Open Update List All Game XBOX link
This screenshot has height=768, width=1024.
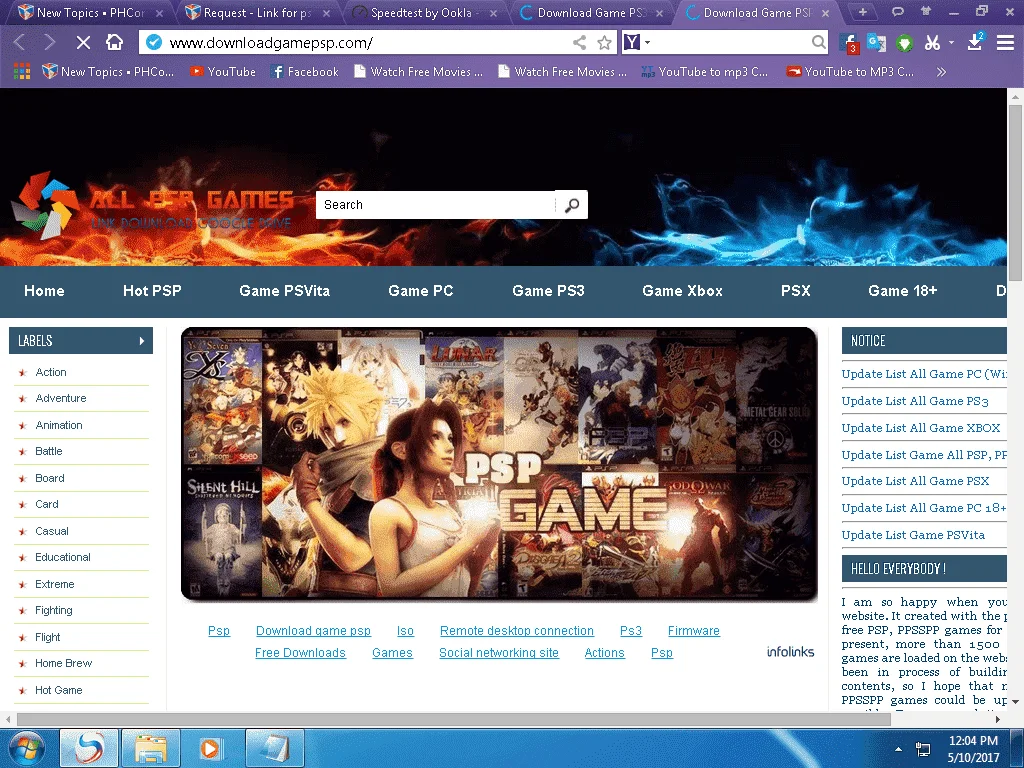(921, 428)
